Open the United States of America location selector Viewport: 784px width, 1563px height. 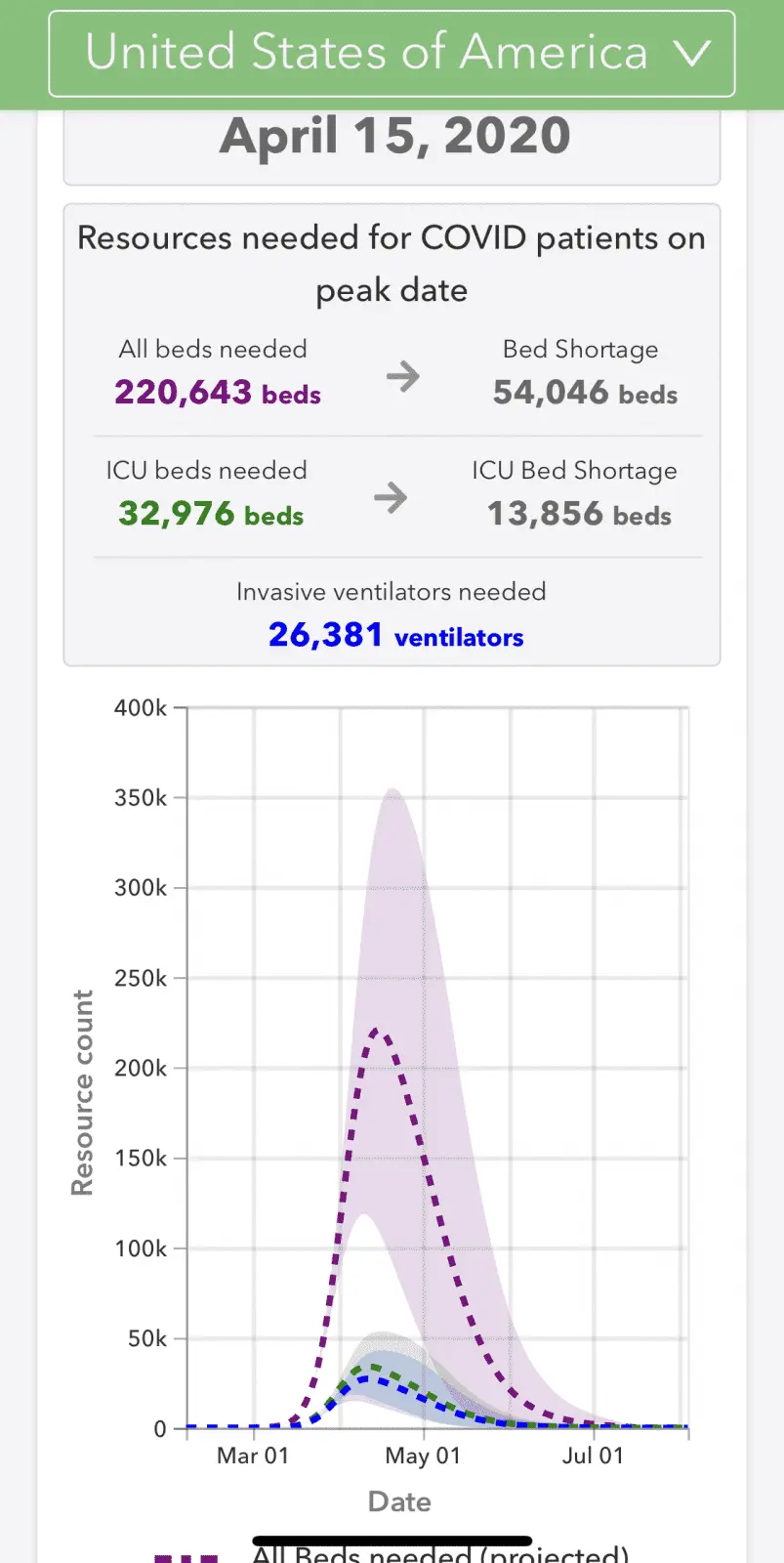[366, 53]
